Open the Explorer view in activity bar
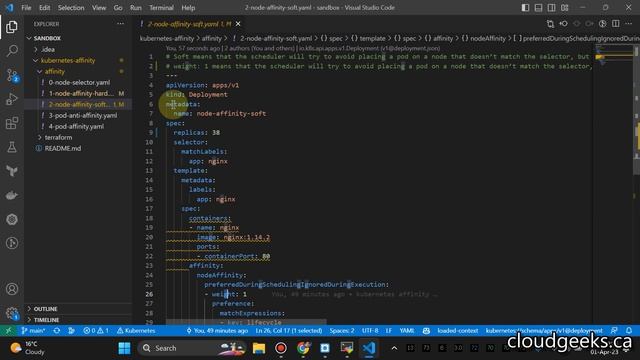The height and width of the screenshot is (360, 640). pyautogui.click(x=12, y=27)
